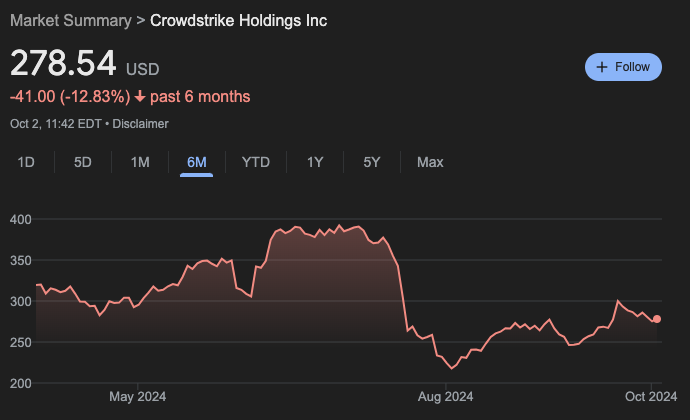
Task: Select the 5Y time range tab
Action: pyautogui.click(x=371, y=162)
